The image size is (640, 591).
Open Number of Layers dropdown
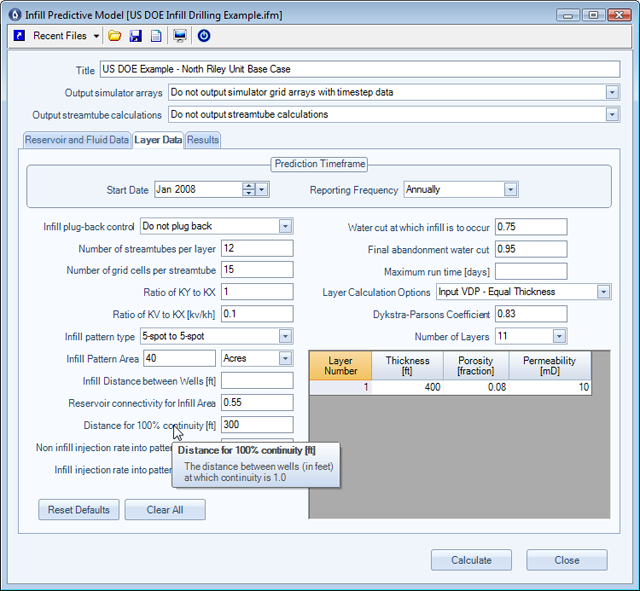(559, 336)
